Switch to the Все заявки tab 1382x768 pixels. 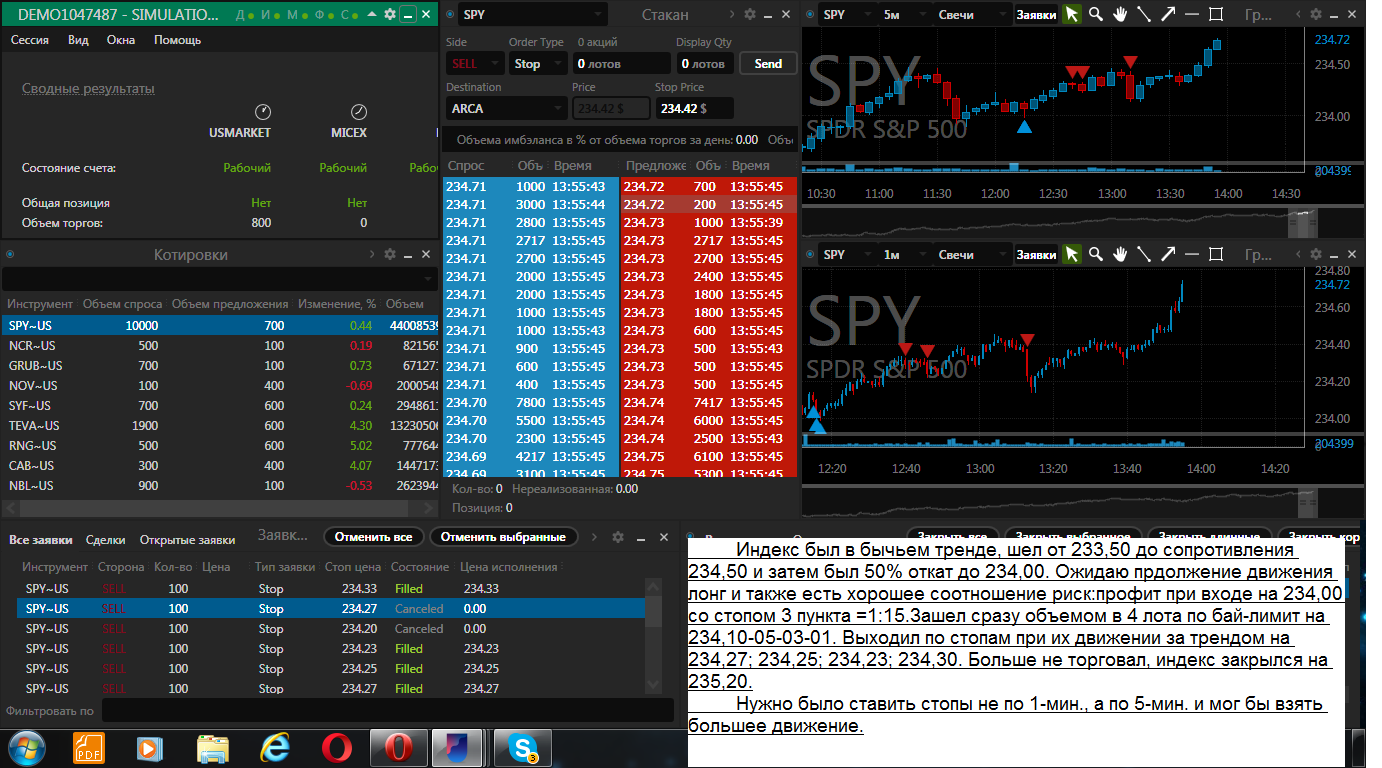[41, 539]
